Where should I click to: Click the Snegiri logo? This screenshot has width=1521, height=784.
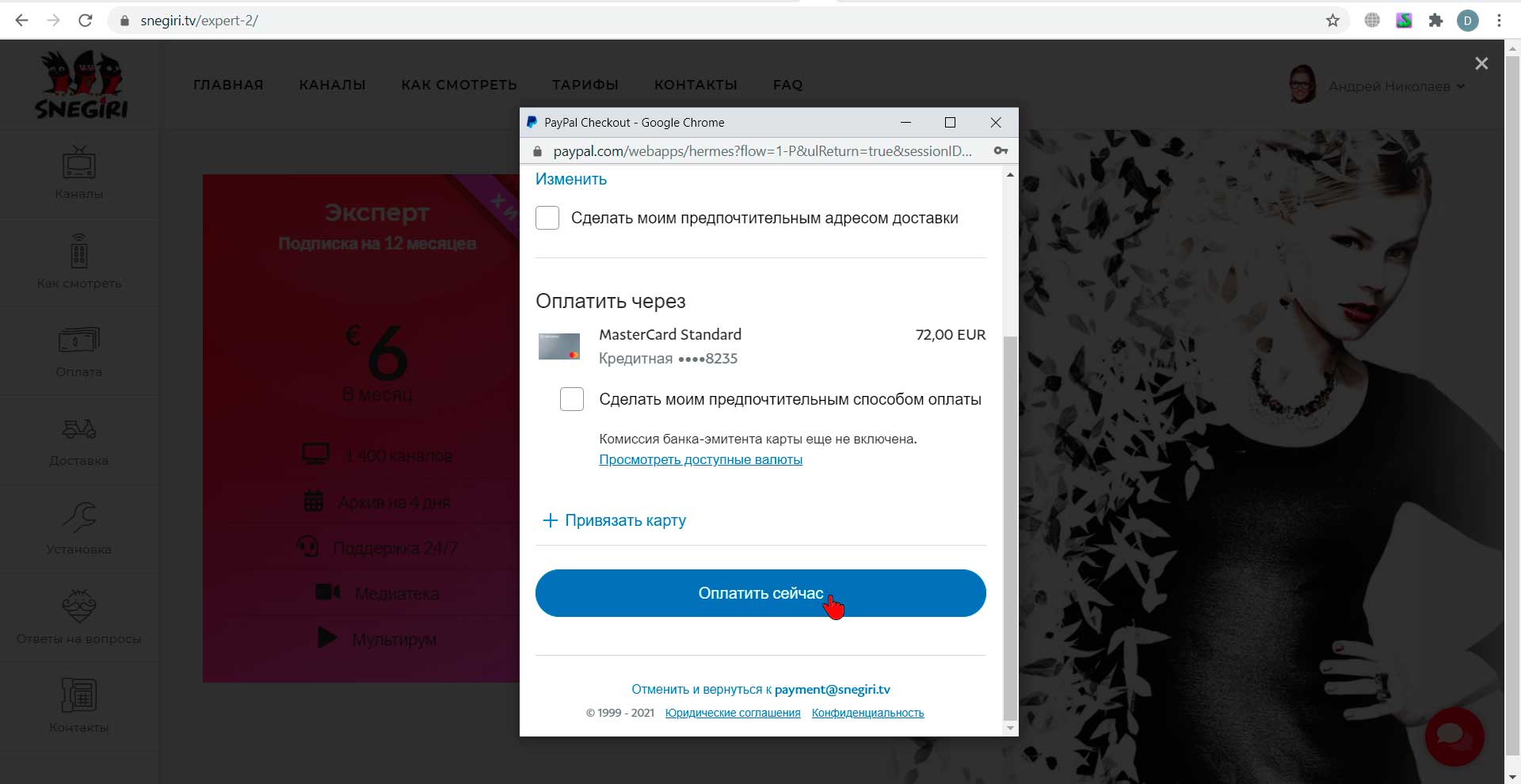point(81,84)
